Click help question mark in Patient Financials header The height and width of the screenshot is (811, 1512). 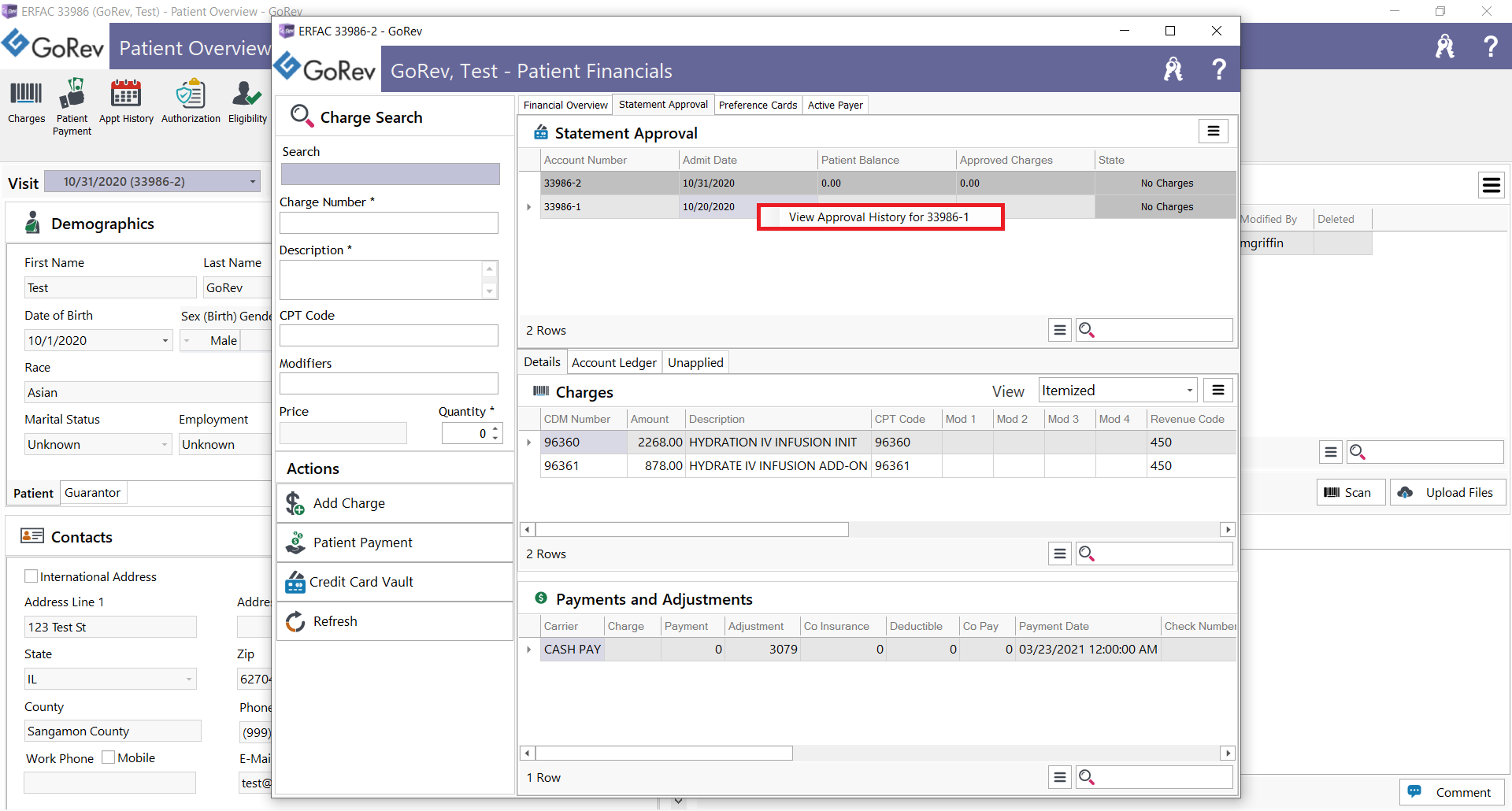tap(1218, 70)
